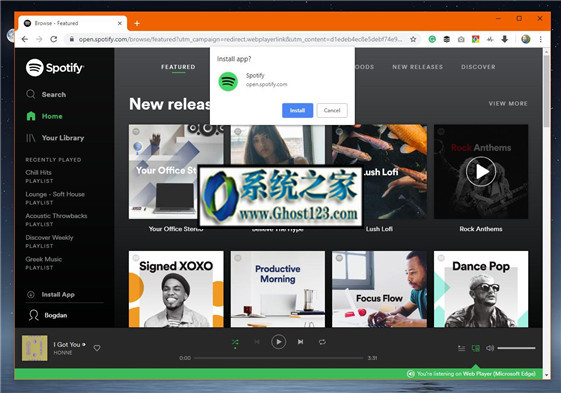The height and width of the screenshot is (393, 561).
Task: Play the current track
Action: tap(278, 342)
